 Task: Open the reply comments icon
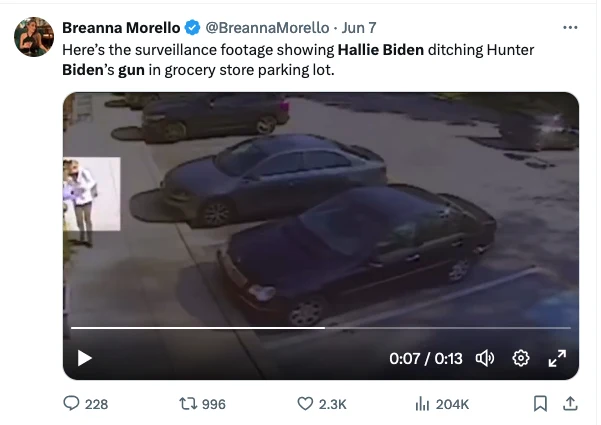pyautogui.click(x=71, y=404)
